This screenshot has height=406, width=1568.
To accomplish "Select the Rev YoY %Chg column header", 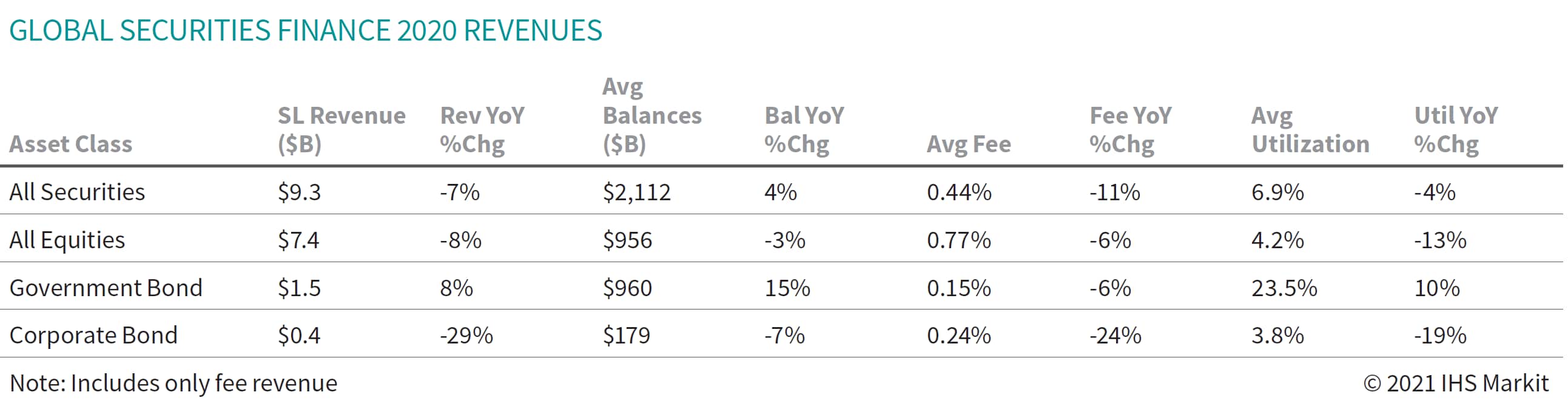I will click(482, 130).
